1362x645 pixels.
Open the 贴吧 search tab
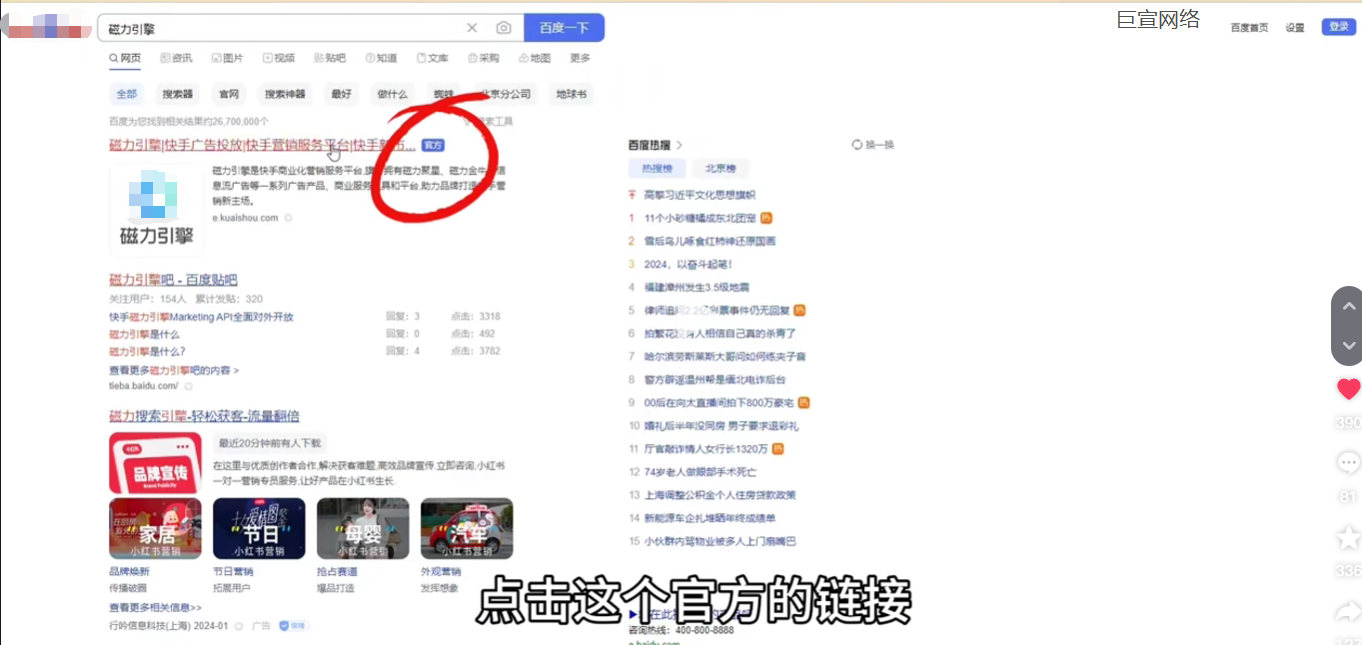pyautogui.click(x=330, y=58)
